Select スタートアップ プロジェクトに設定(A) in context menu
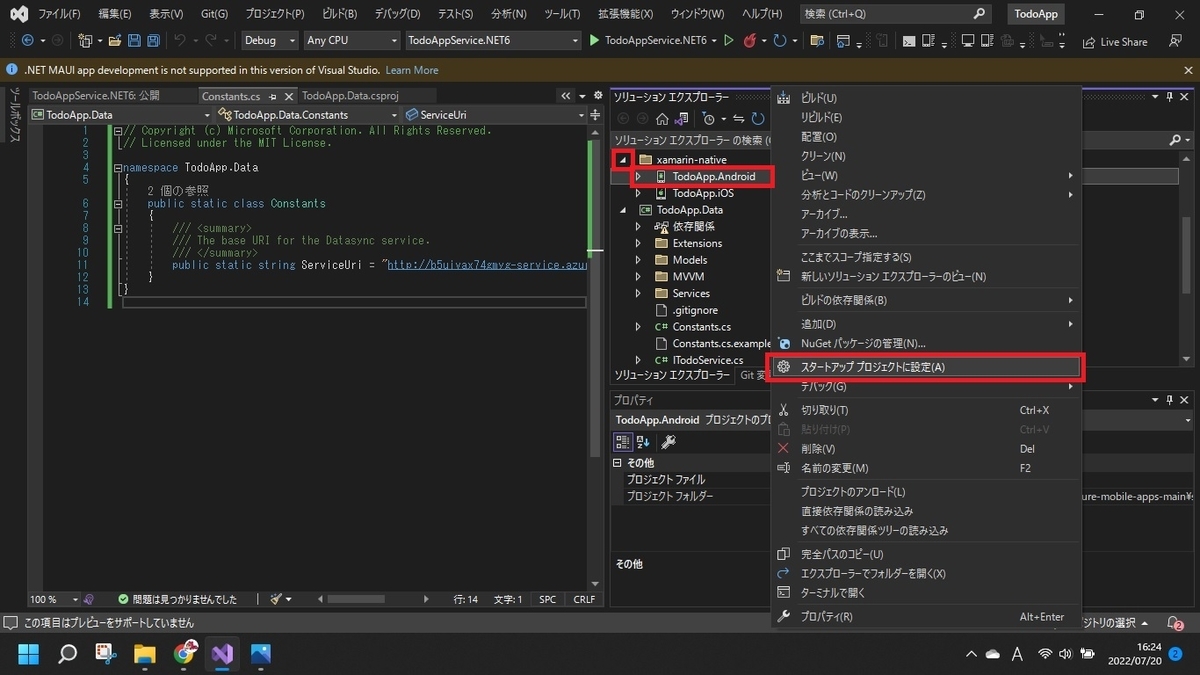Screen dimensions: 1200x675 [x=926, y=367]
